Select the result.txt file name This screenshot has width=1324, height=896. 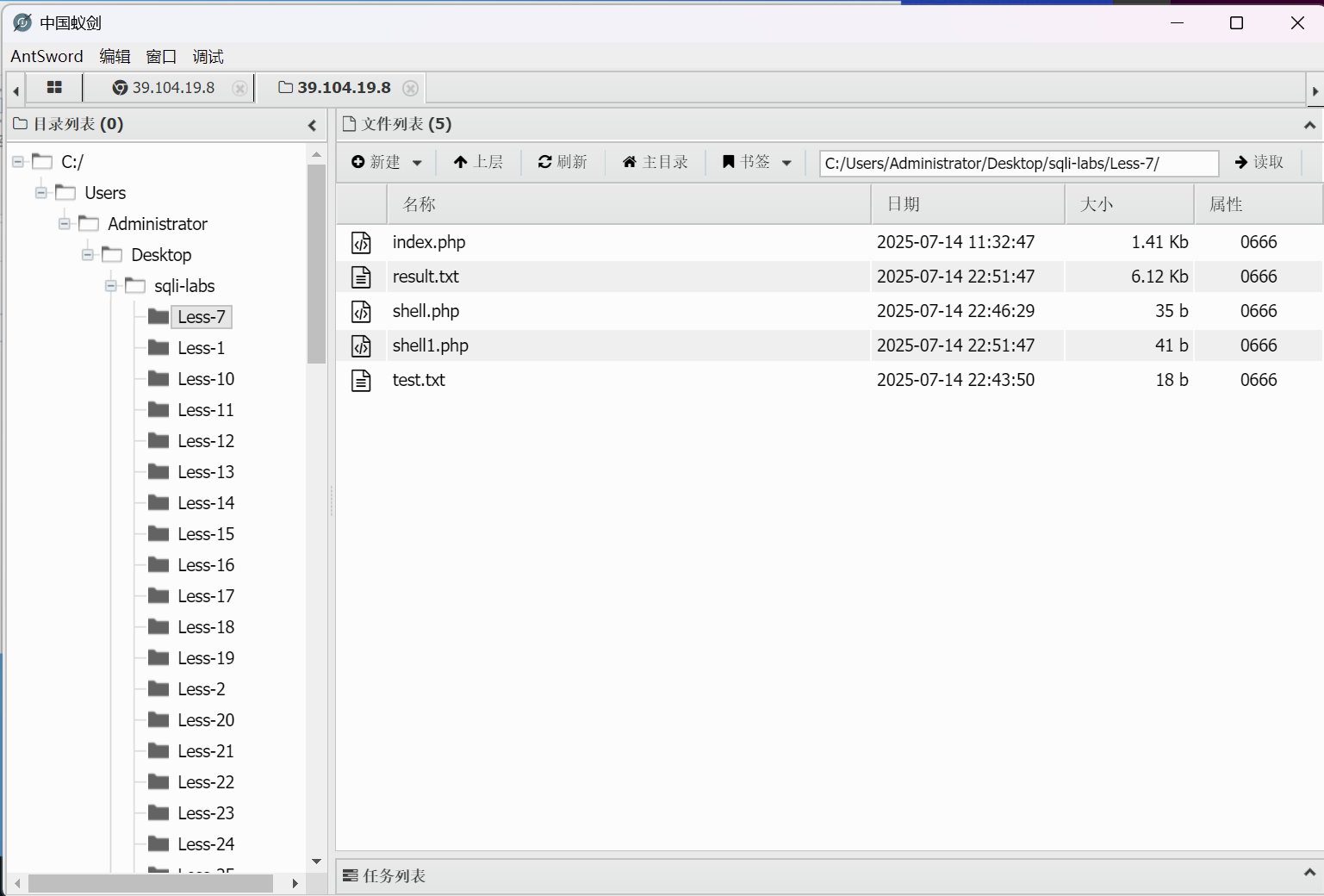click(x=426, y=277)
